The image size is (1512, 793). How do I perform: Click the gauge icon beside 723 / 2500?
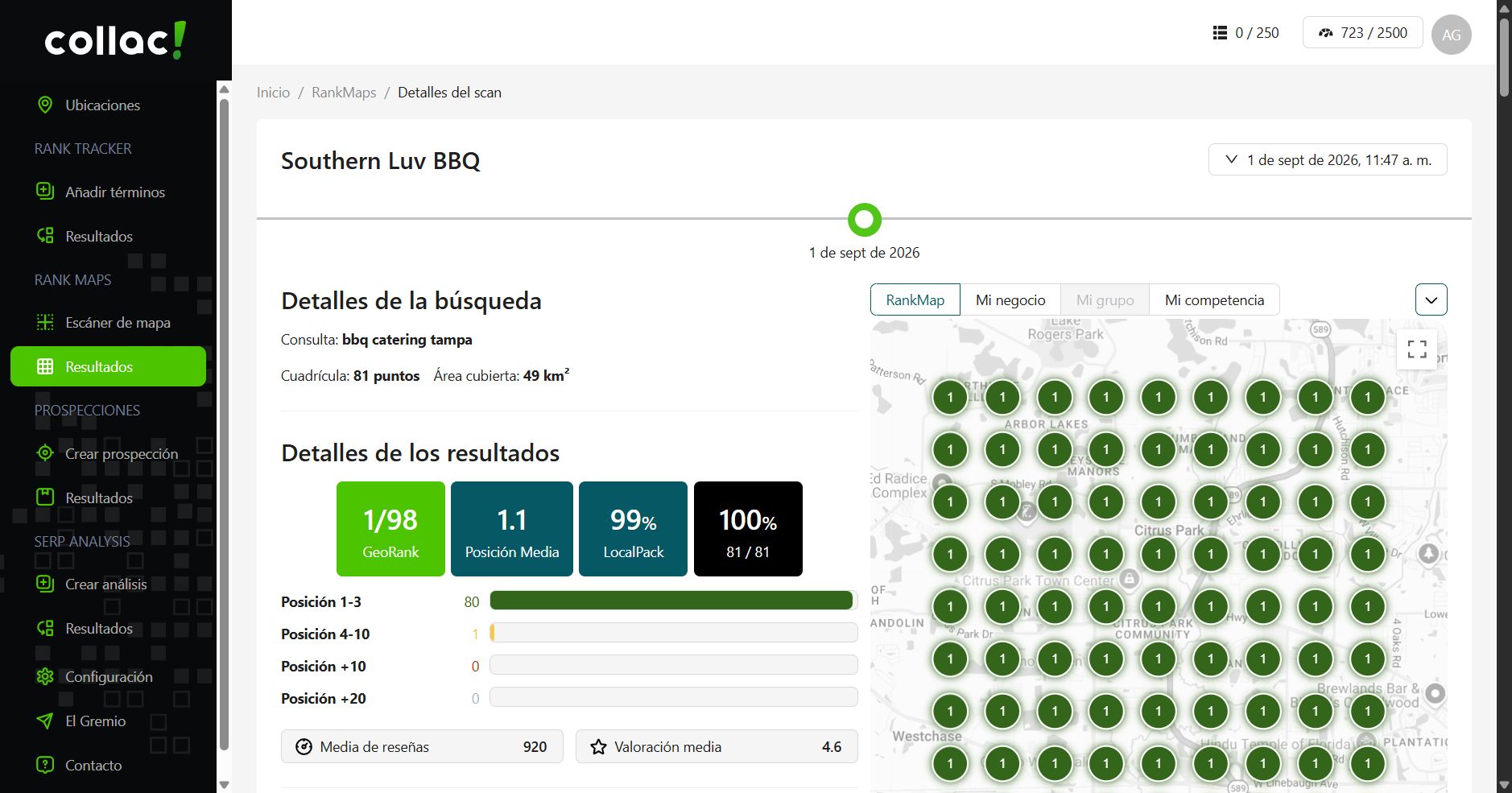coord(1325,33)
